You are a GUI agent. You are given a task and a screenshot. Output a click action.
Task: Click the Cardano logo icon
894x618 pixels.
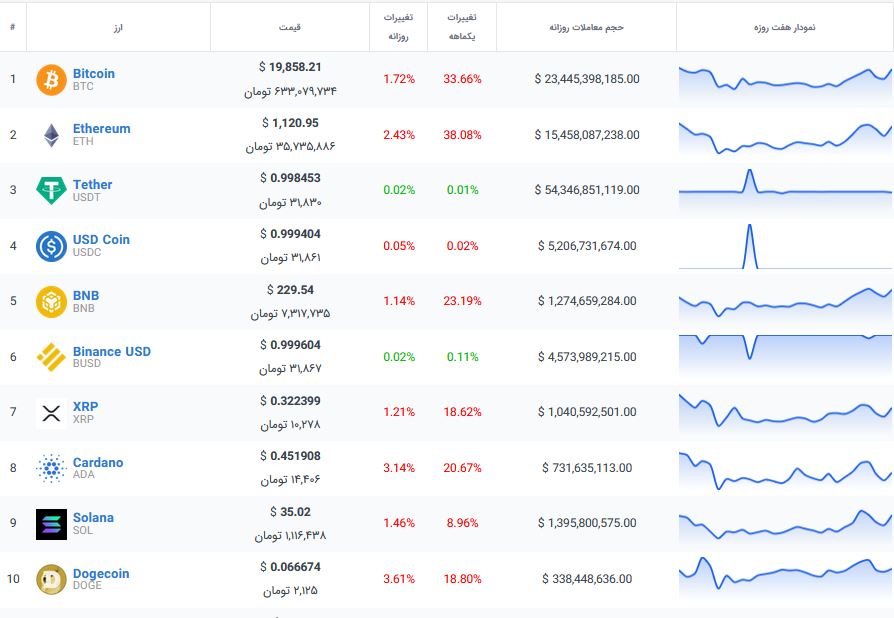[51, 468]
